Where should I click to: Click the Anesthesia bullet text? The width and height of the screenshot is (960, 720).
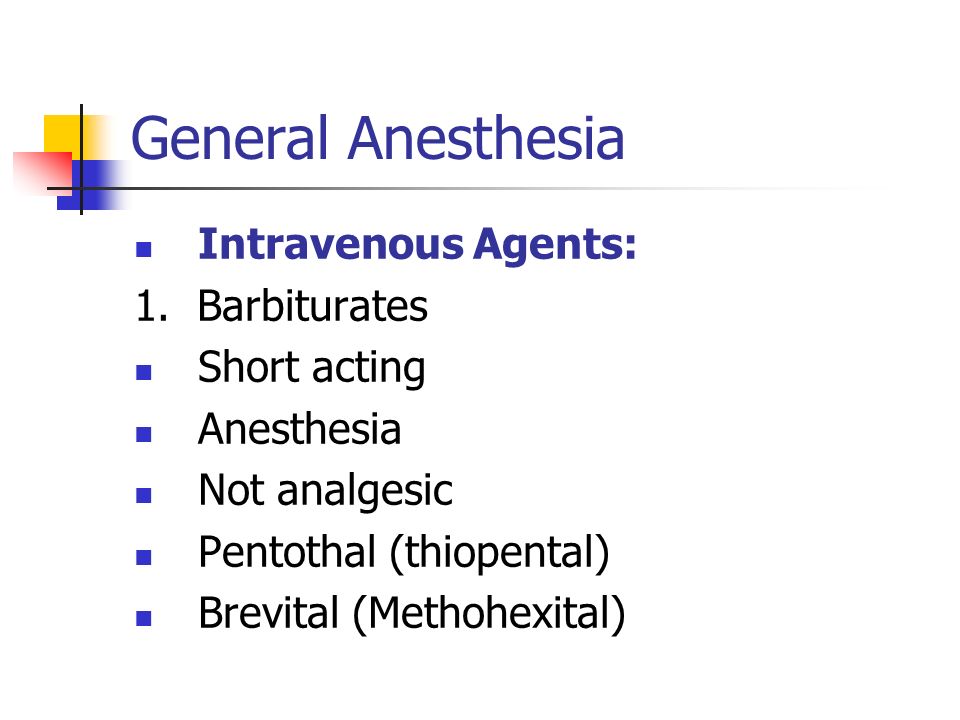click(x=299, y=429)
